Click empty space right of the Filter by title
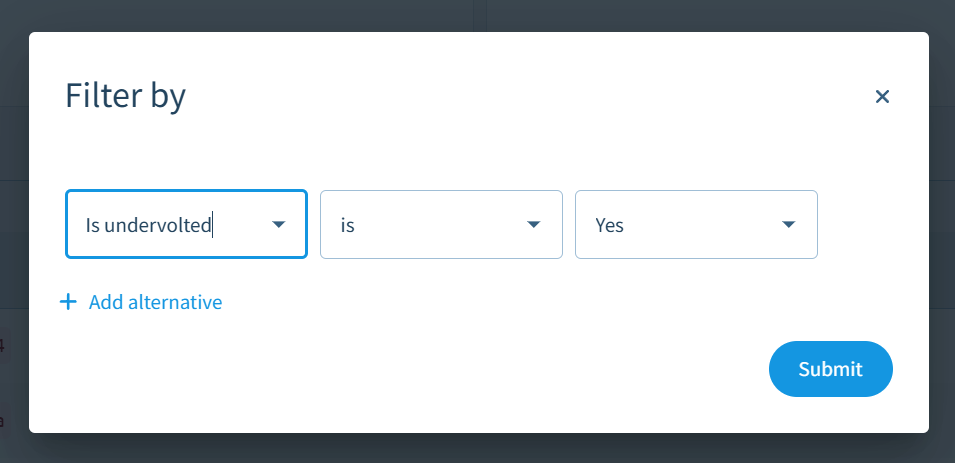Screen dimensions: 955x463 [x=500, y=96]
